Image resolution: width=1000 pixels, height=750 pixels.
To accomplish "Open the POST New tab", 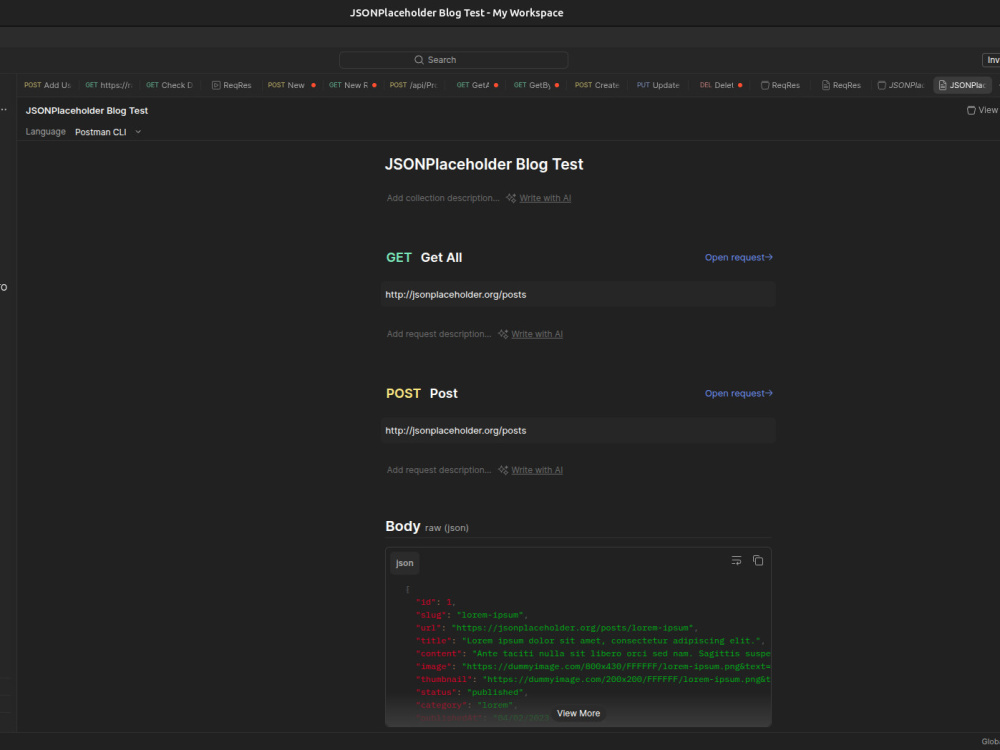I will pyautogui.click(x=291, y=85).
